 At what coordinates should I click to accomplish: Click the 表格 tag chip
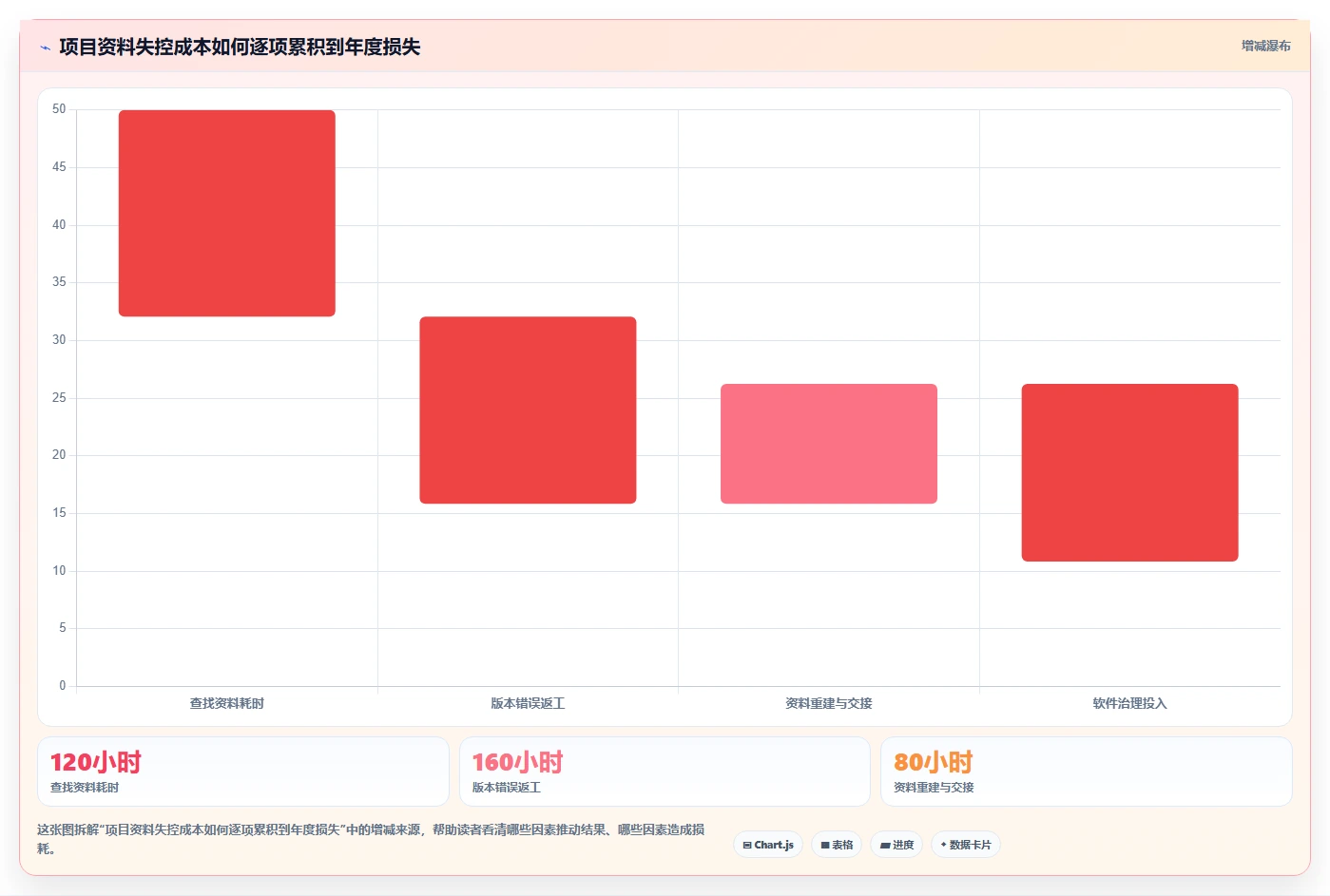(837, 845)
